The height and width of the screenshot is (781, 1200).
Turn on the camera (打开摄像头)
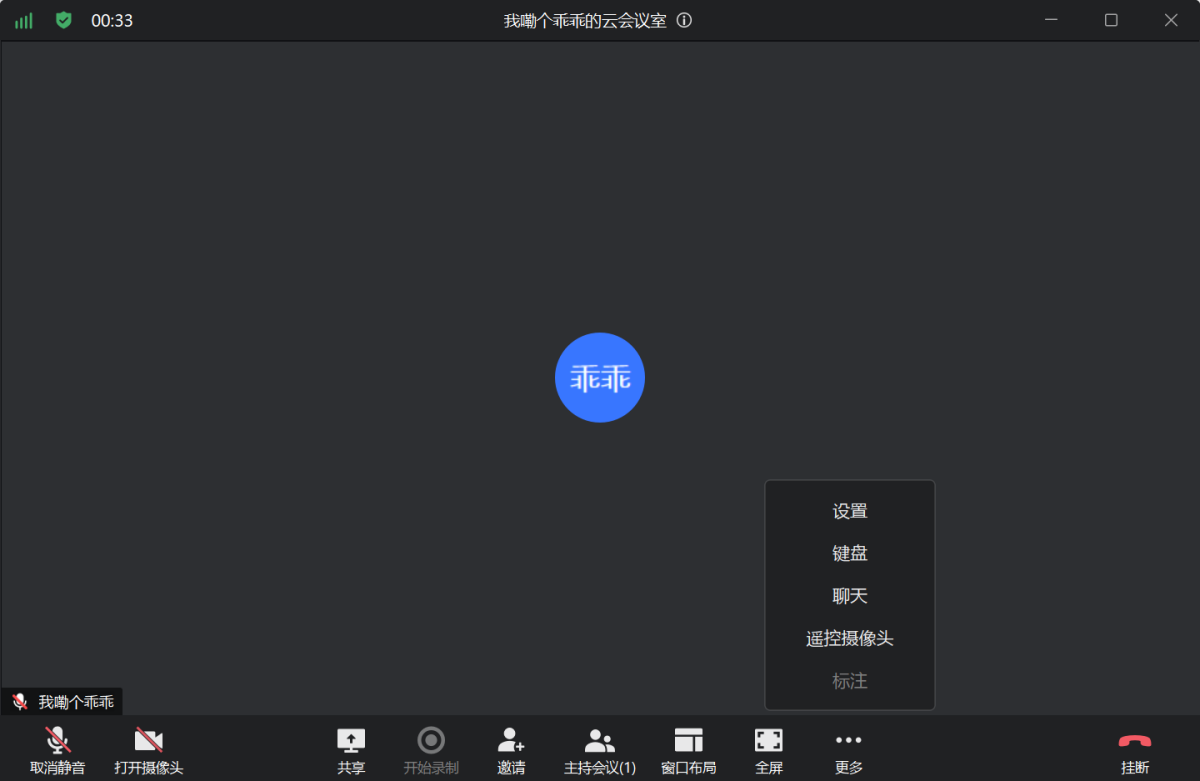pos(148,750)
